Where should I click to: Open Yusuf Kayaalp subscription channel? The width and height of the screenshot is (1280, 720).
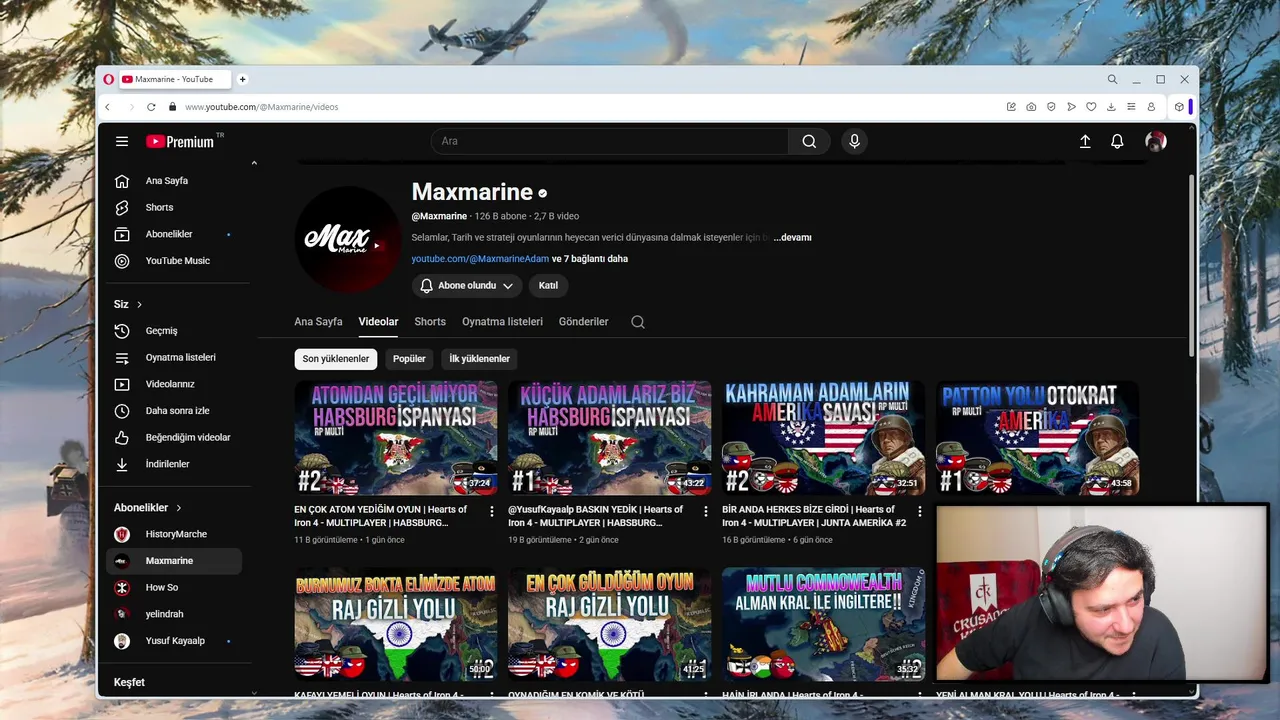174,641
